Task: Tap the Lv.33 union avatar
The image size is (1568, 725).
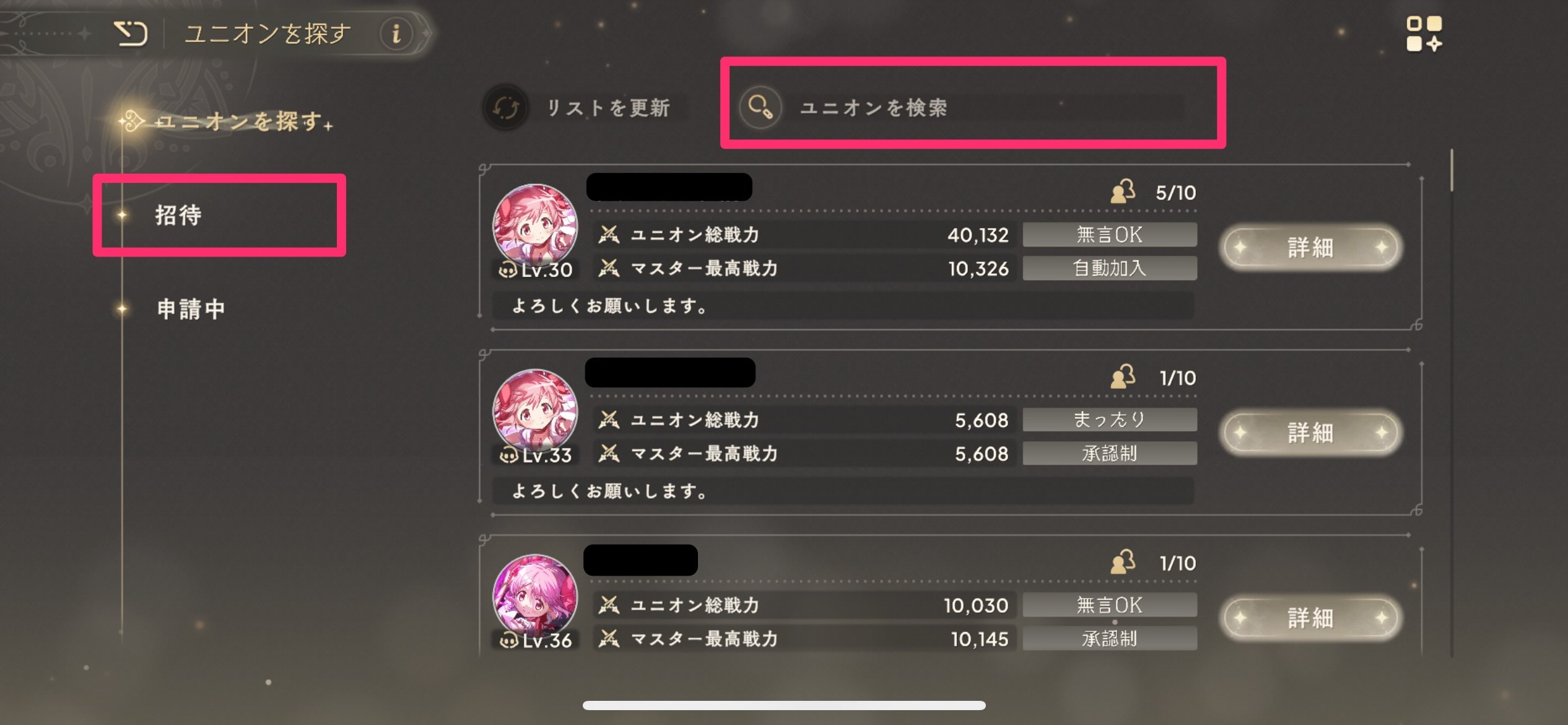Action: (535, 411)
